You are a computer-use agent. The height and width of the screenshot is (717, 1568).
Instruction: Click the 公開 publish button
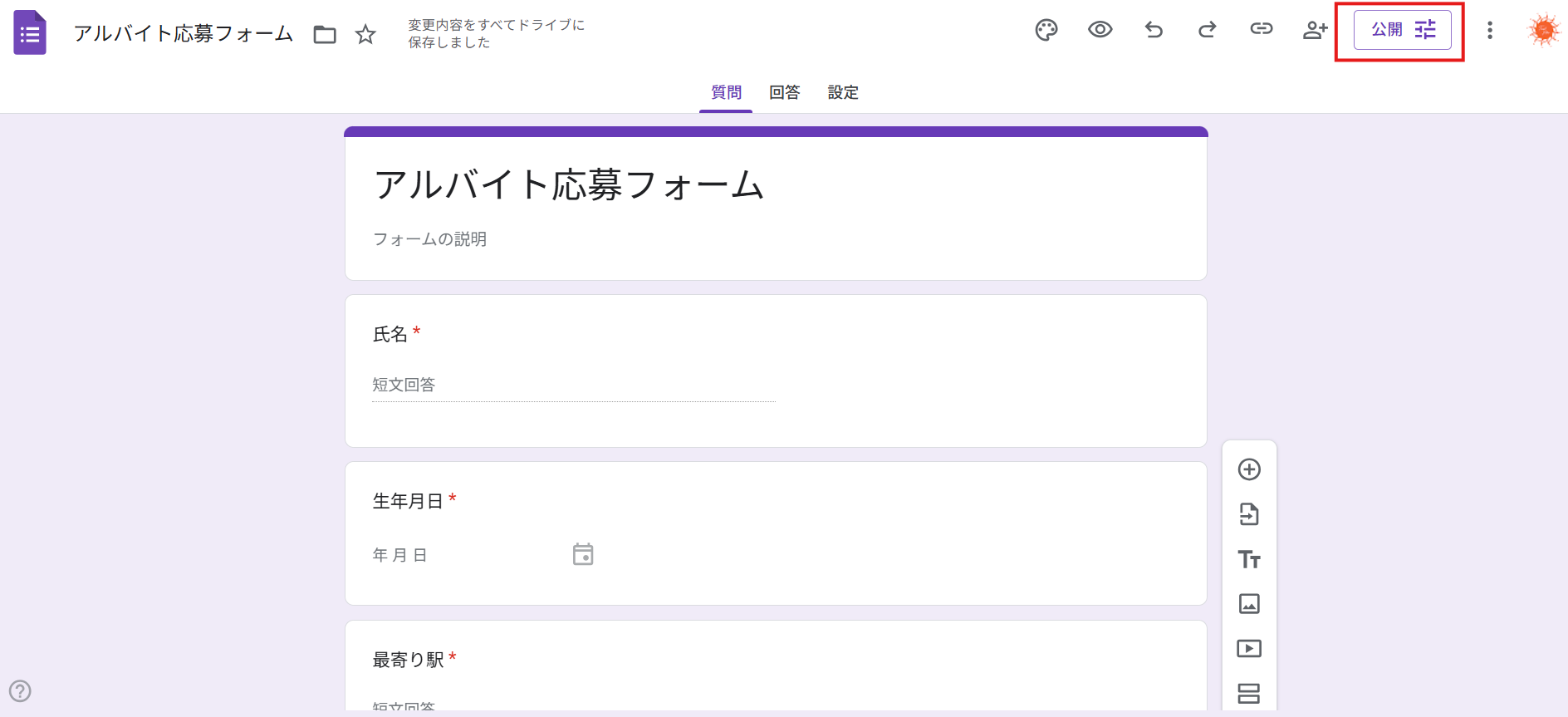click(1402, 30)
